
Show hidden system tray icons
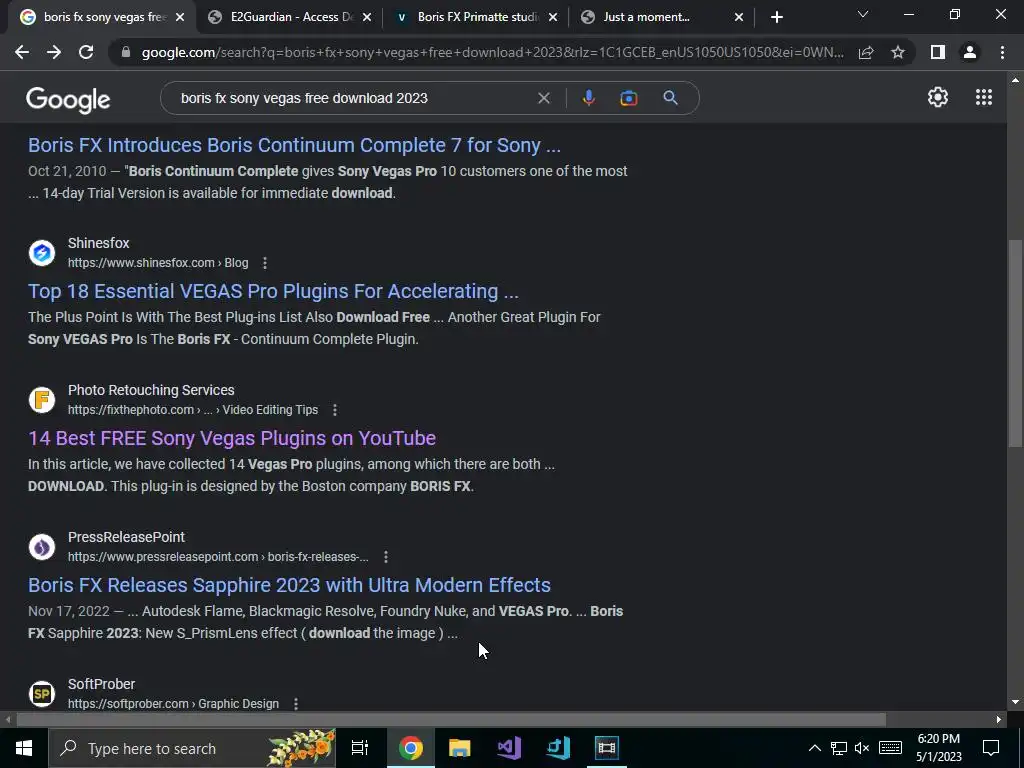tap(814, 748)
